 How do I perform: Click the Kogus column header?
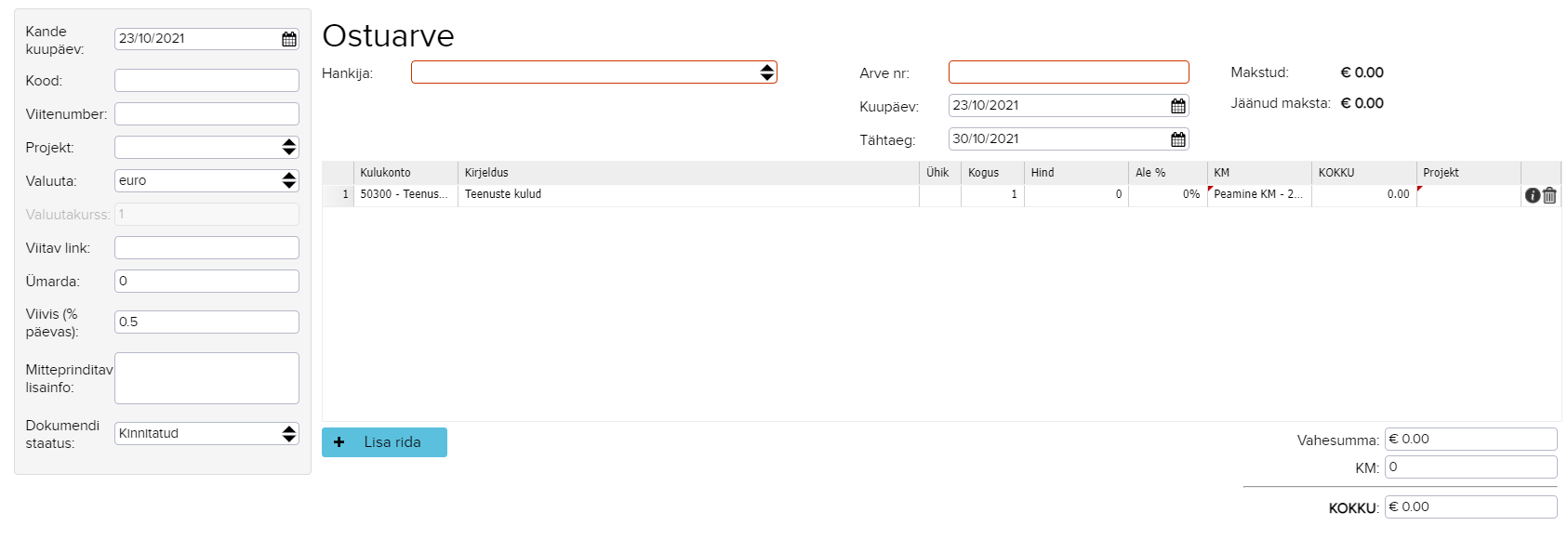(x=992, y=173)
